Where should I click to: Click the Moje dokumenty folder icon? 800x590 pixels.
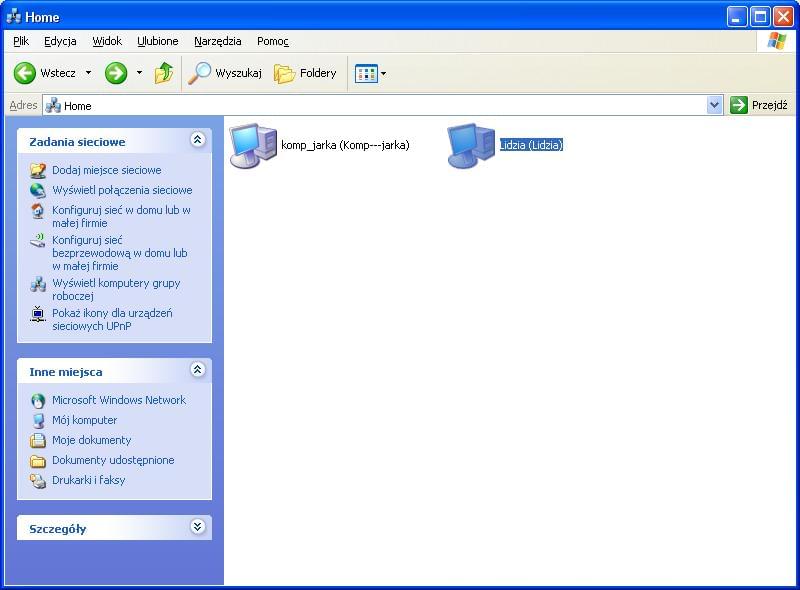(x=38, y=440)
